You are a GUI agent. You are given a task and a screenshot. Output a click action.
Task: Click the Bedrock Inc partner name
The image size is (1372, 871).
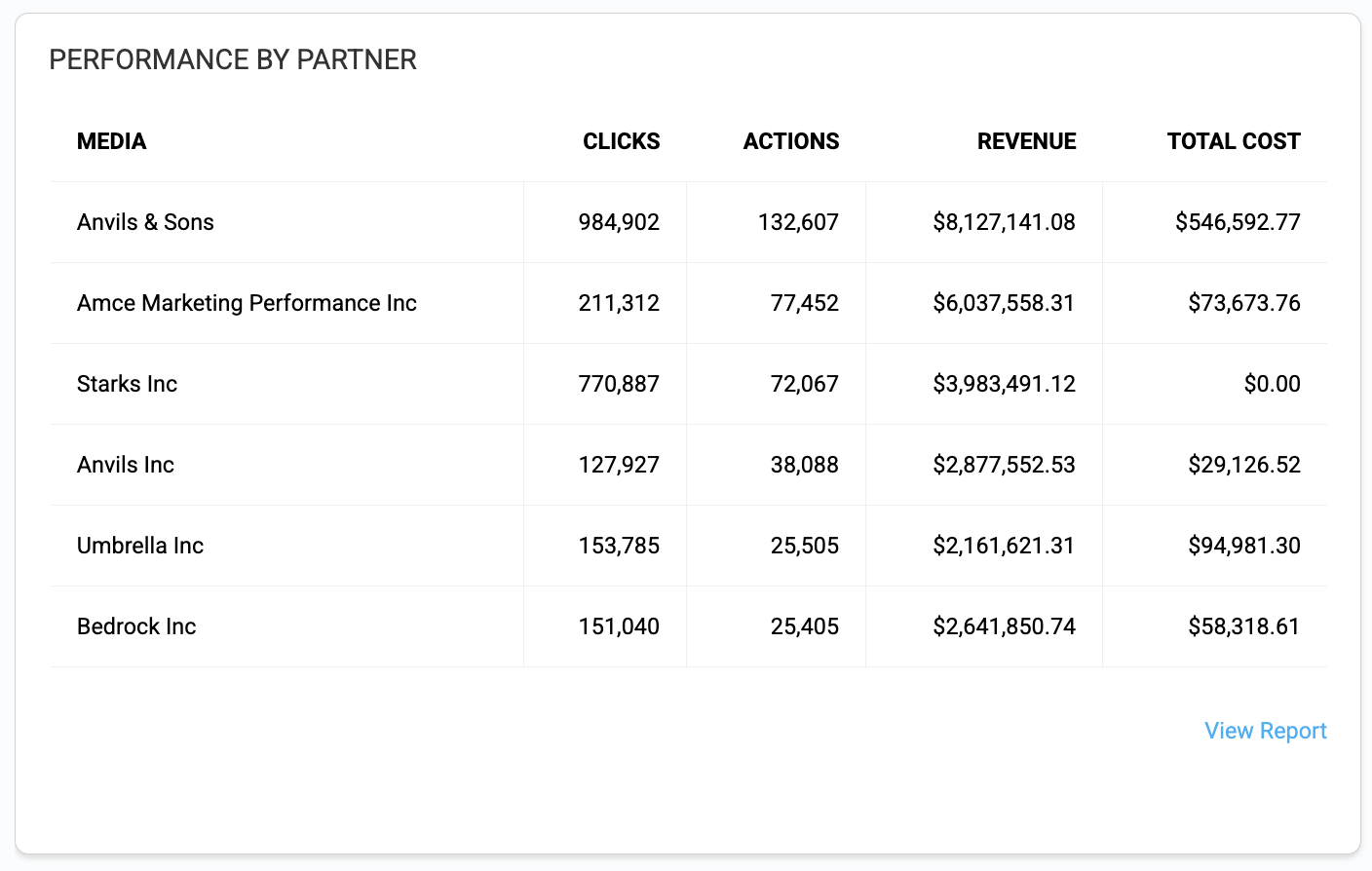(136, 626)
